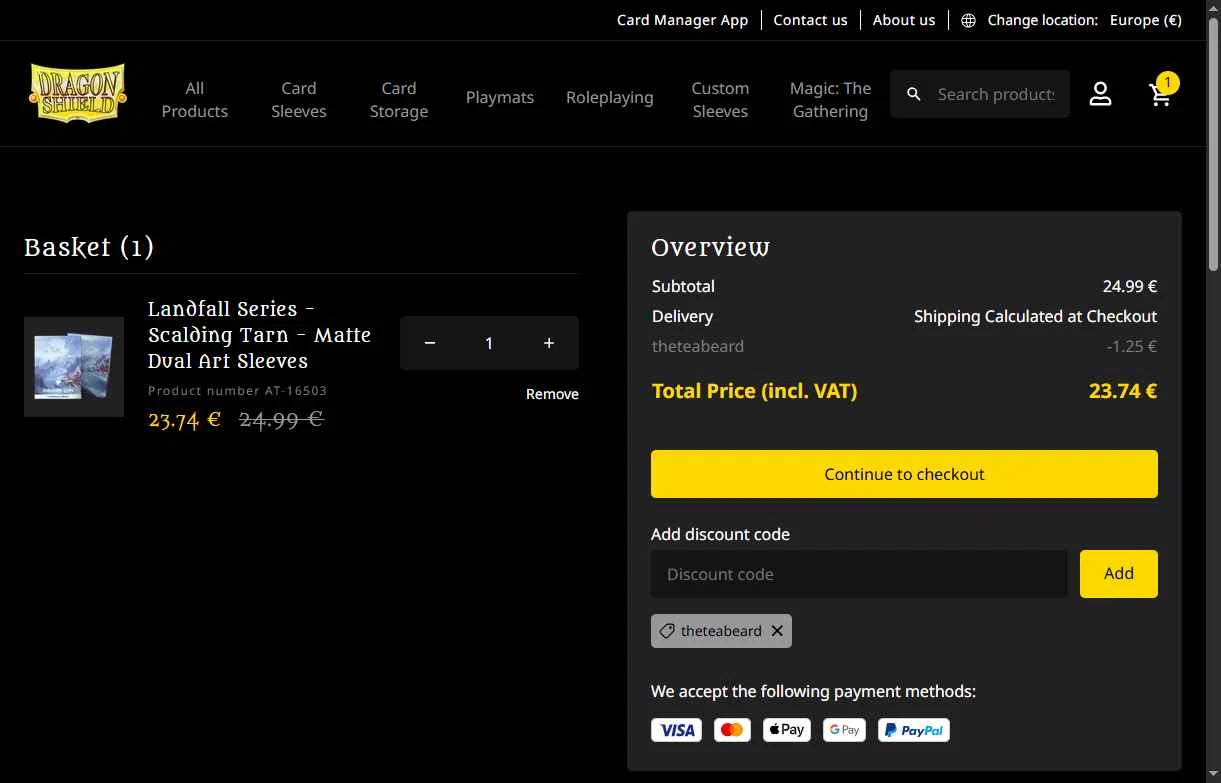Viewport: 1221px width, 783px height.
Task: Click Continue to checkout button
Action: (904, 474)
